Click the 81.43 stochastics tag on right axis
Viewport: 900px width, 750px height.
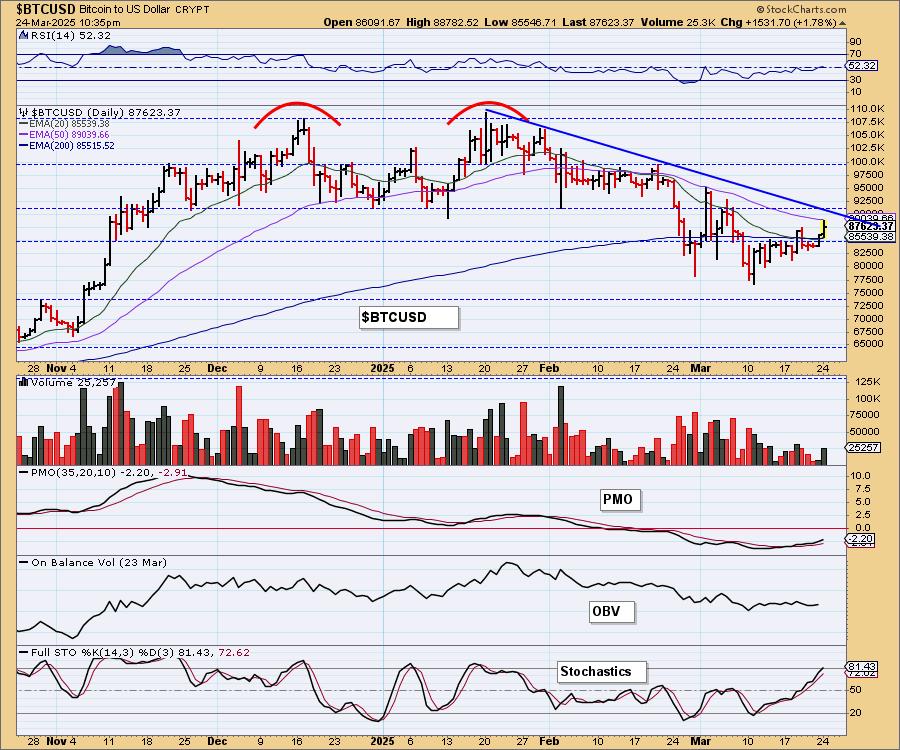pyautogui.click(x=862, y=666)
